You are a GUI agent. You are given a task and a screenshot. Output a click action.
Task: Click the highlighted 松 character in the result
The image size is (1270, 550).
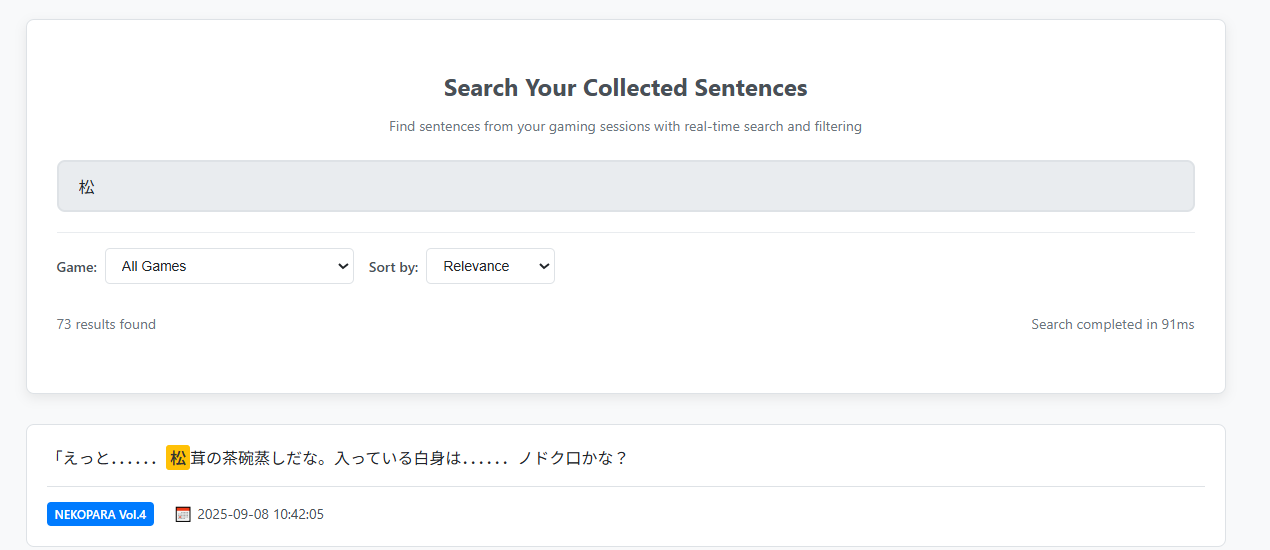[x=178, y=458]
